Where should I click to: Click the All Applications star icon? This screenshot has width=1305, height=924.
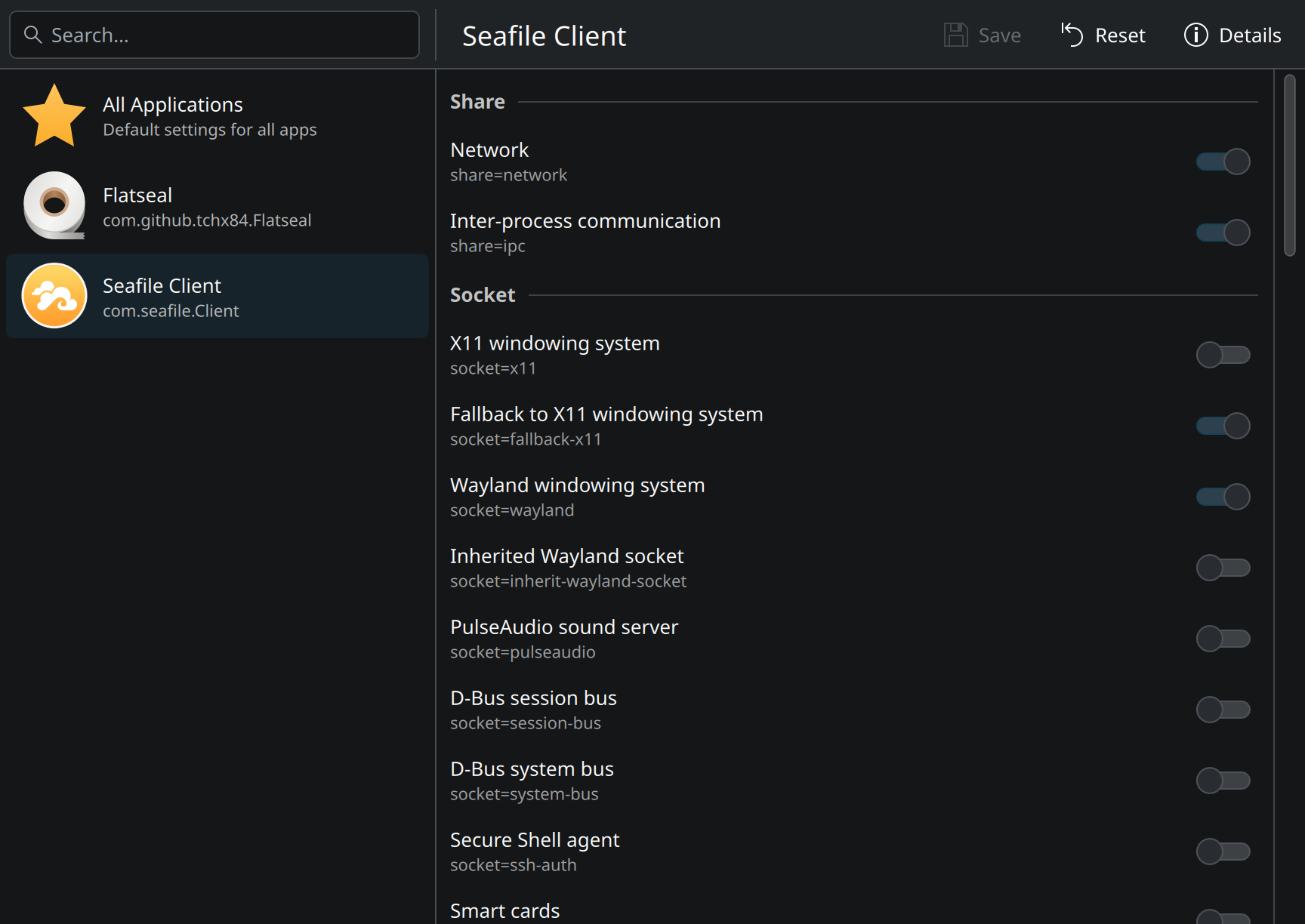[x=54, y=115]
